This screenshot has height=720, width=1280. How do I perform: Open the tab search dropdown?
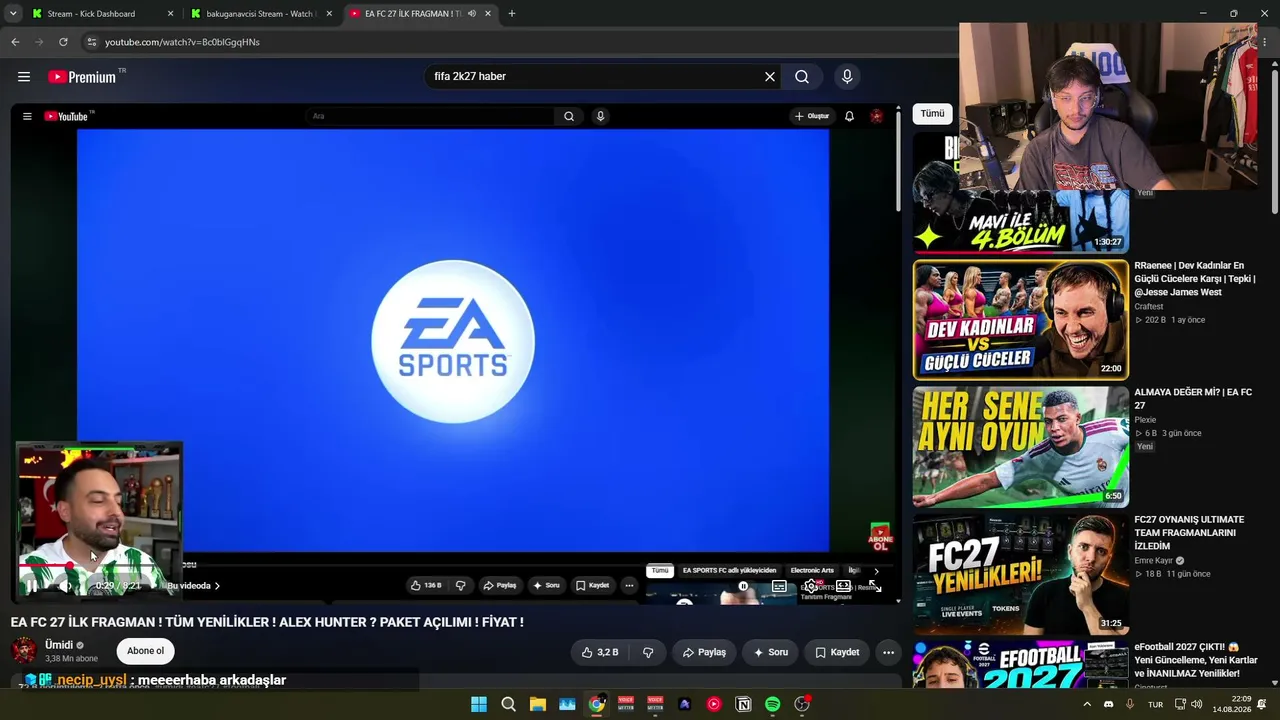coord(13,14)
